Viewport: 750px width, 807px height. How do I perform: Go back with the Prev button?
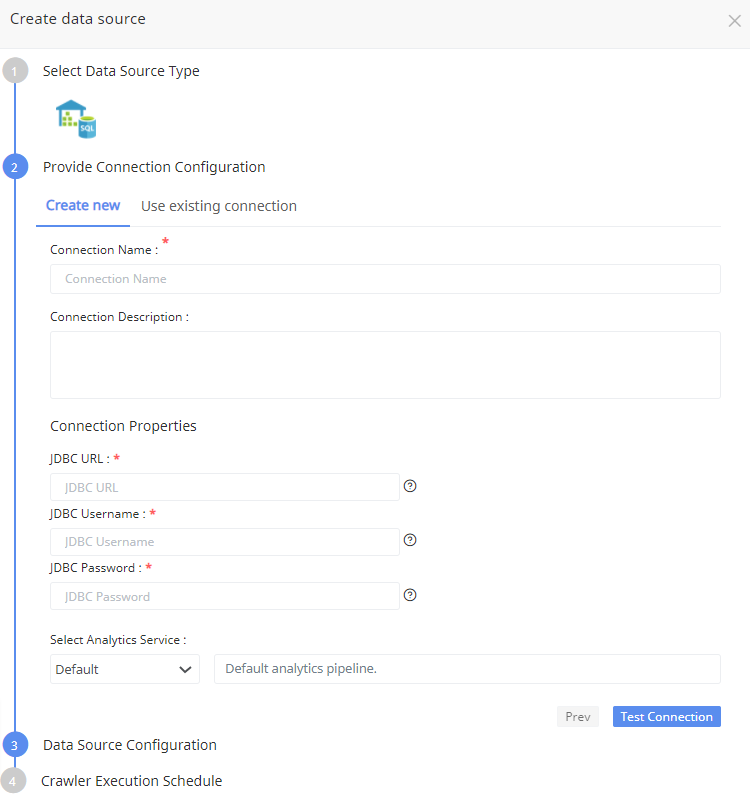point(578,716)
